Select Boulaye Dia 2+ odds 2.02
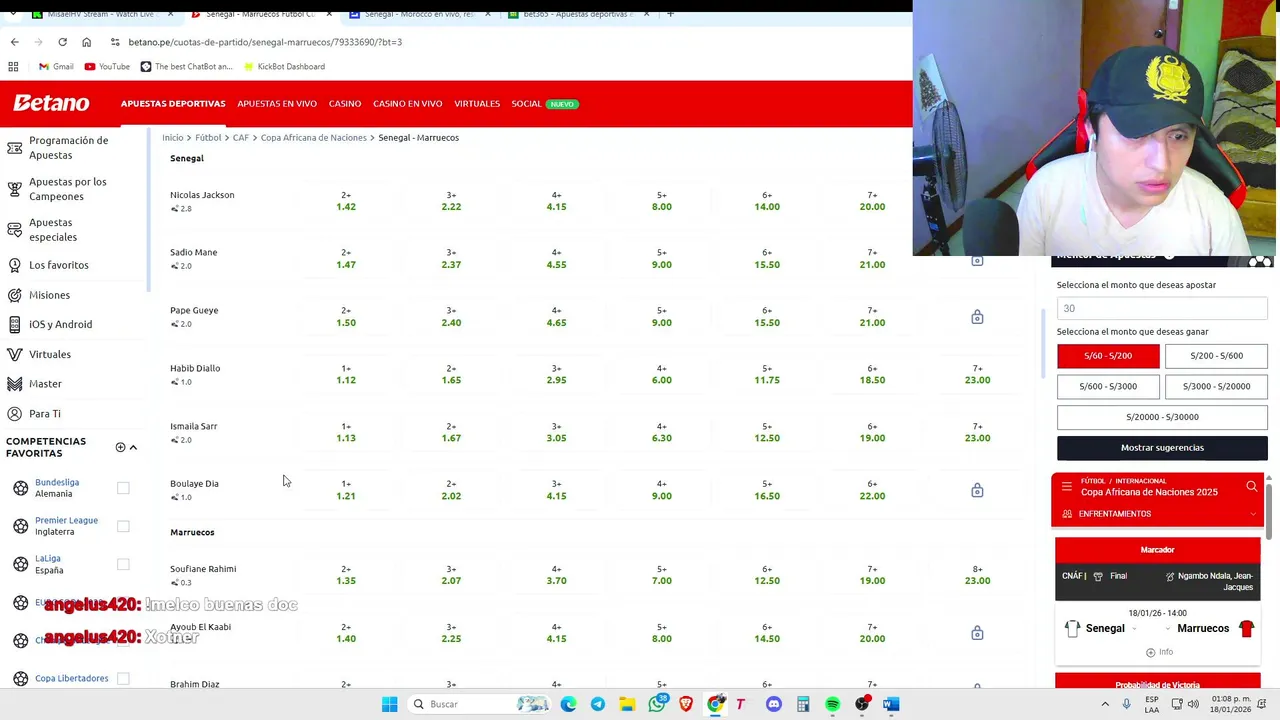 [x=451, y=490]
